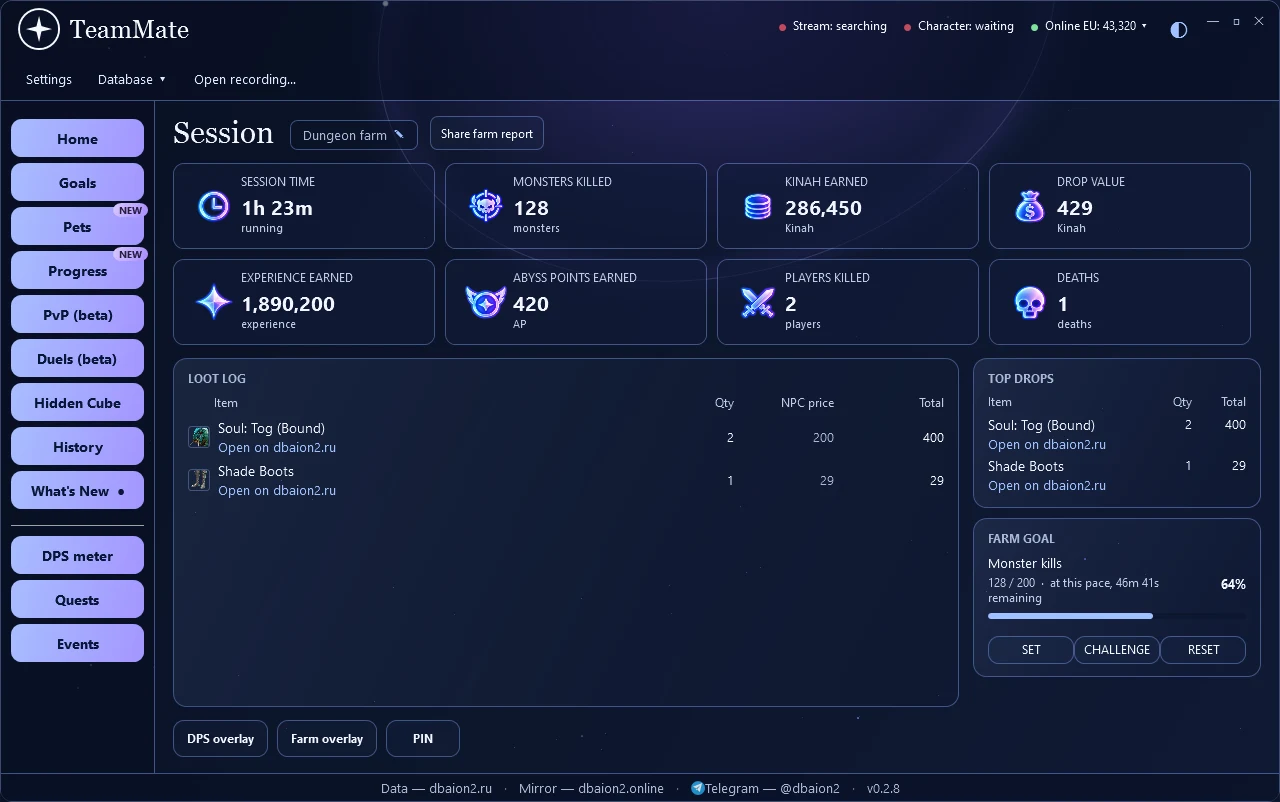Open the Hidden Cube section

click(x=77, y=403)
